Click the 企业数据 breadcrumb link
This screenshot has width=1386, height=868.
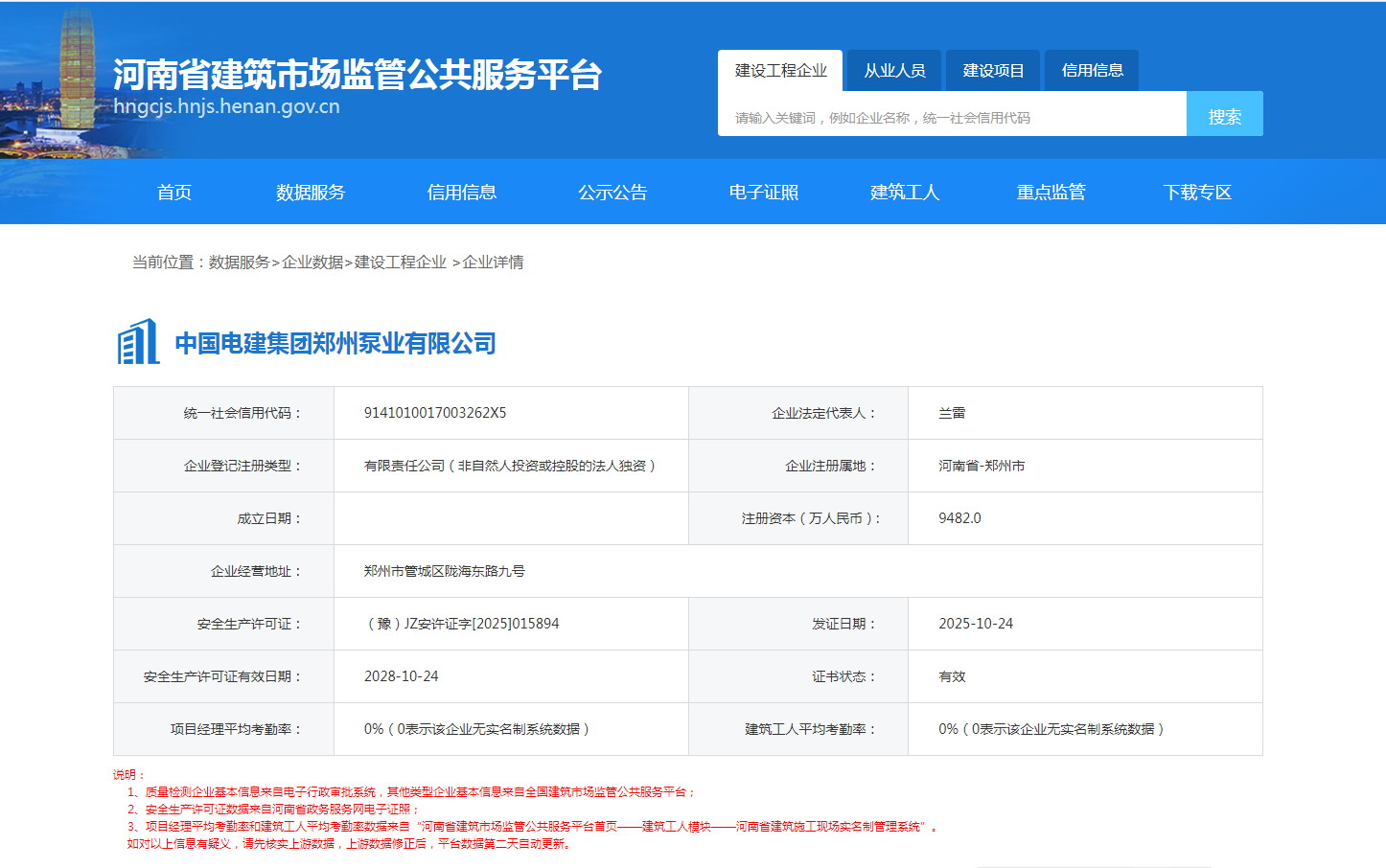click(312, 263)
